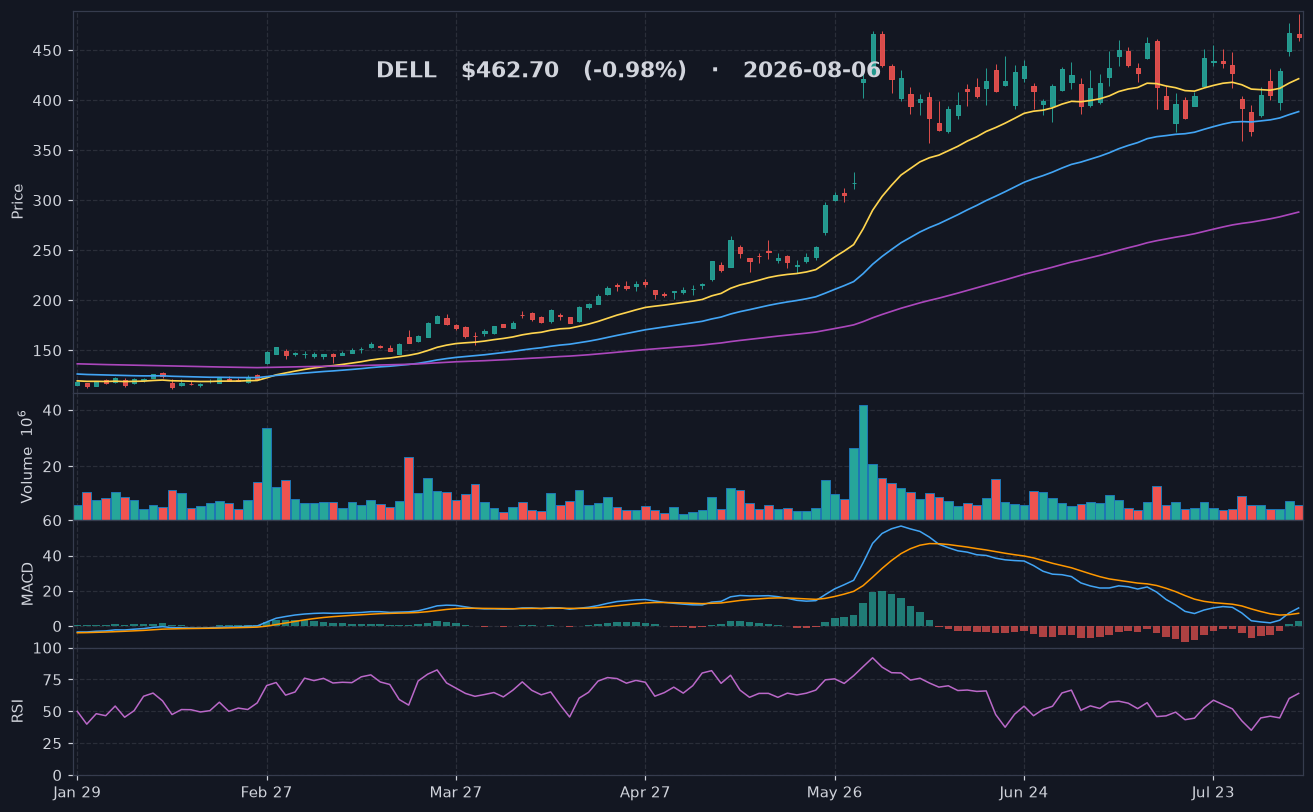This screenshot has height=812, width=1313.
Task: Click the 150 price axis tick
Action: click(x=49, y=351)
